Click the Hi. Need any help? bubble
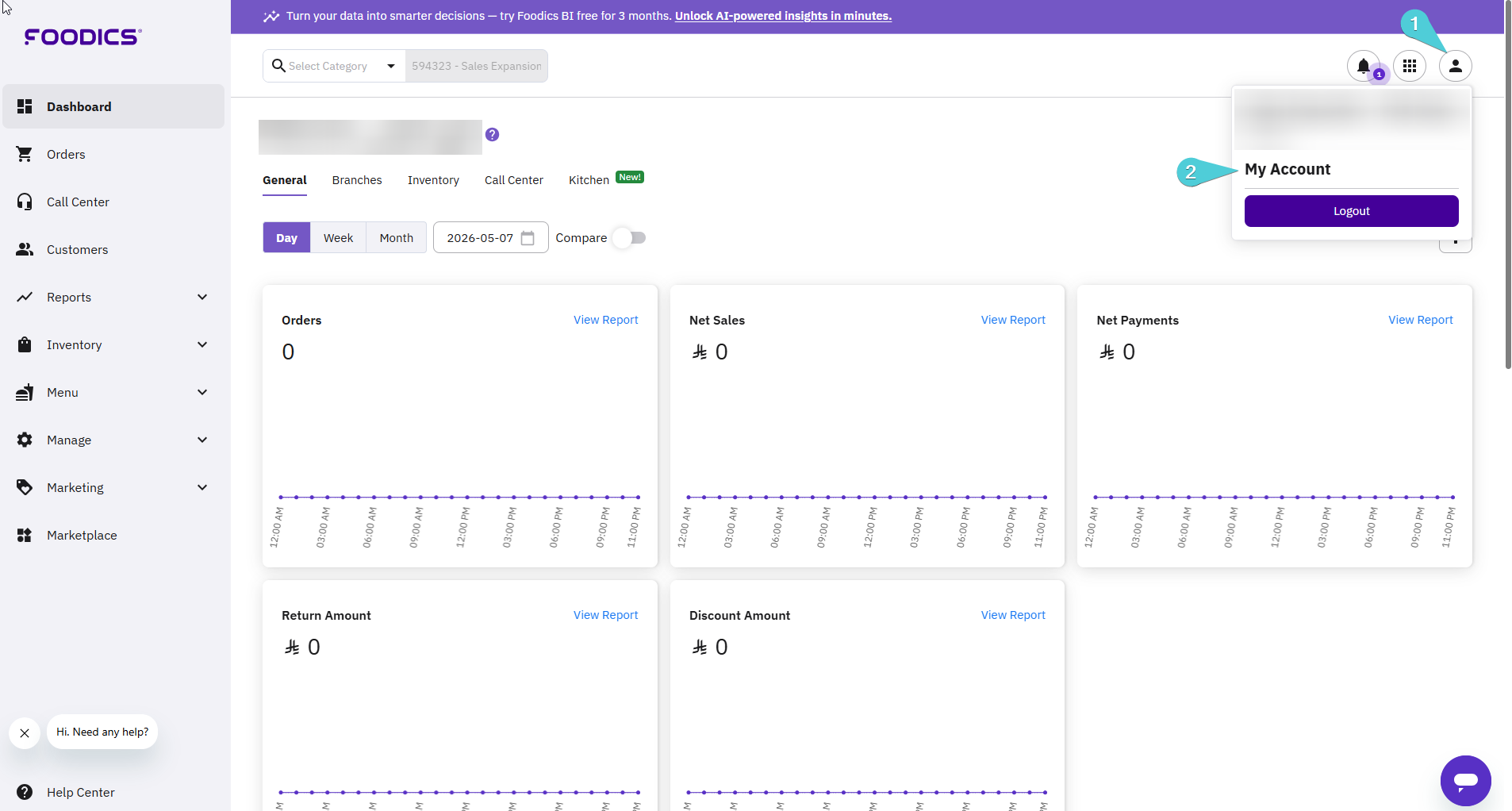The height and width of the screenshot is (811, 1512). coord(102,732)
